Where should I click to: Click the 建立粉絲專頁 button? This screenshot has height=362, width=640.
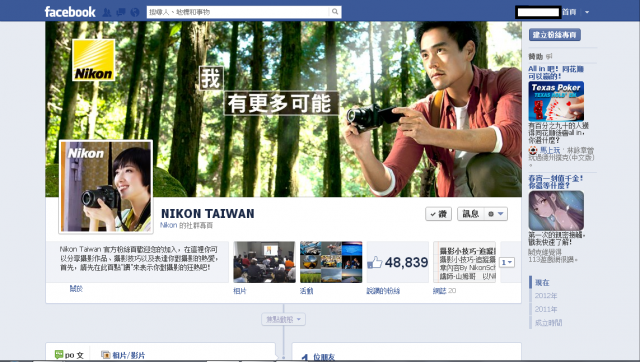pyautogui.click(x=555, y=35)
